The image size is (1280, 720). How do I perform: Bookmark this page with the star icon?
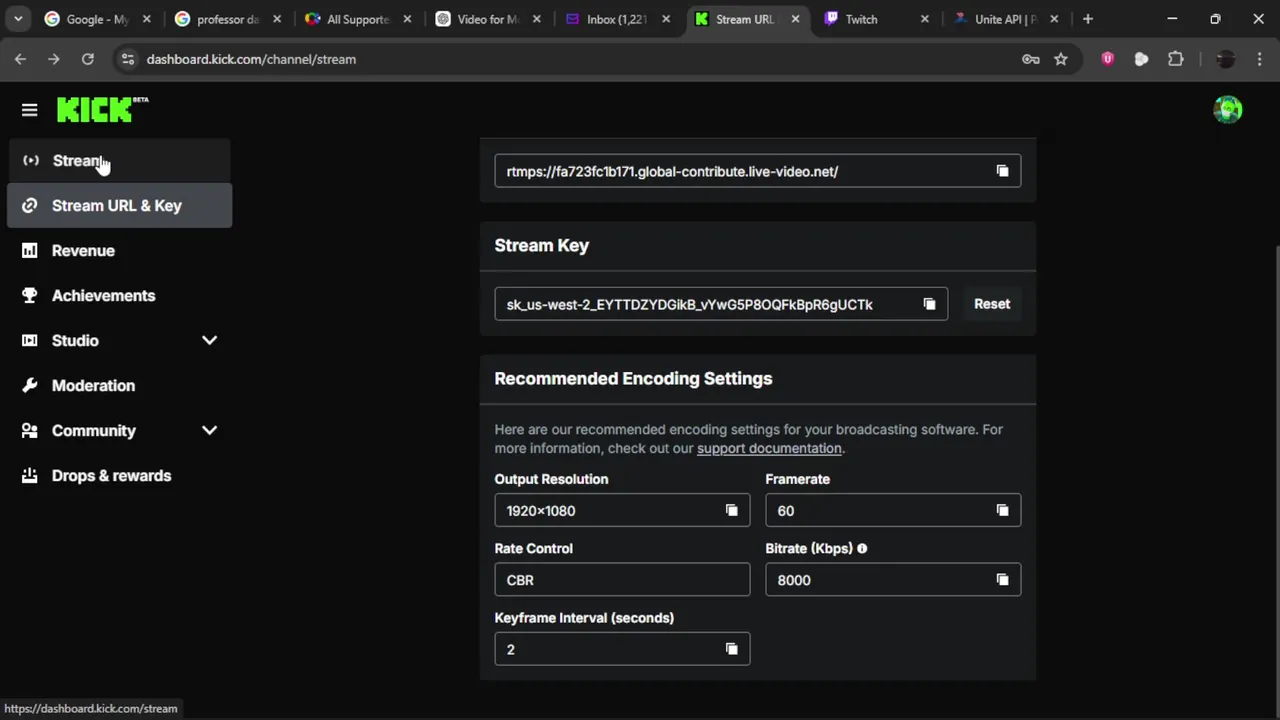point(1061,59)
